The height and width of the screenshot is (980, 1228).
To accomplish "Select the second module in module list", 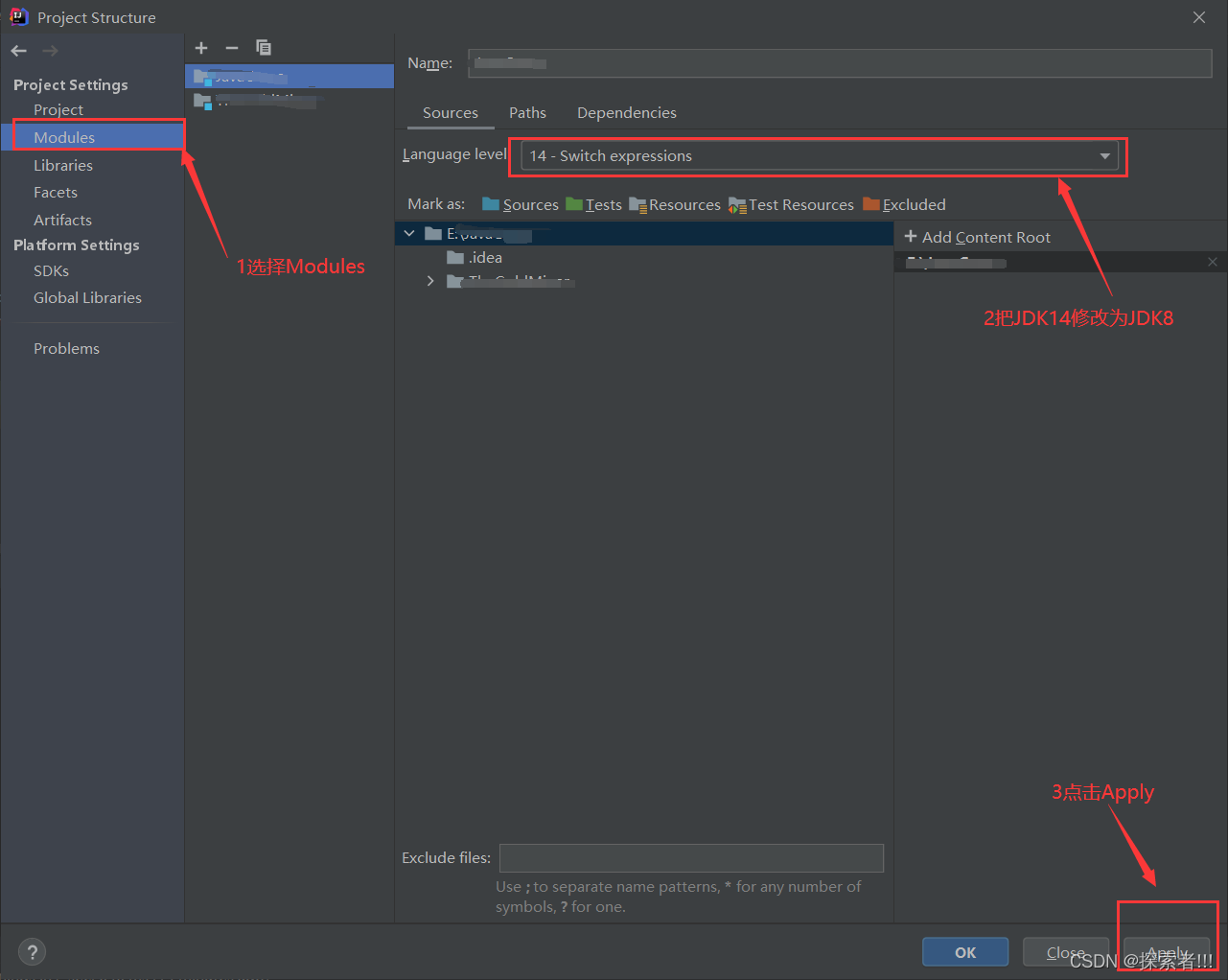I will pyautogui.click(x=290, y=100).
